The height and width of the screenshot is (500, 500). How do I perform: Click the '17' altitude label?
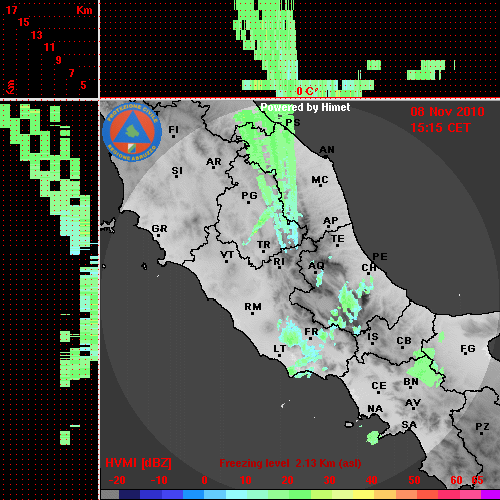pos(11,10)
